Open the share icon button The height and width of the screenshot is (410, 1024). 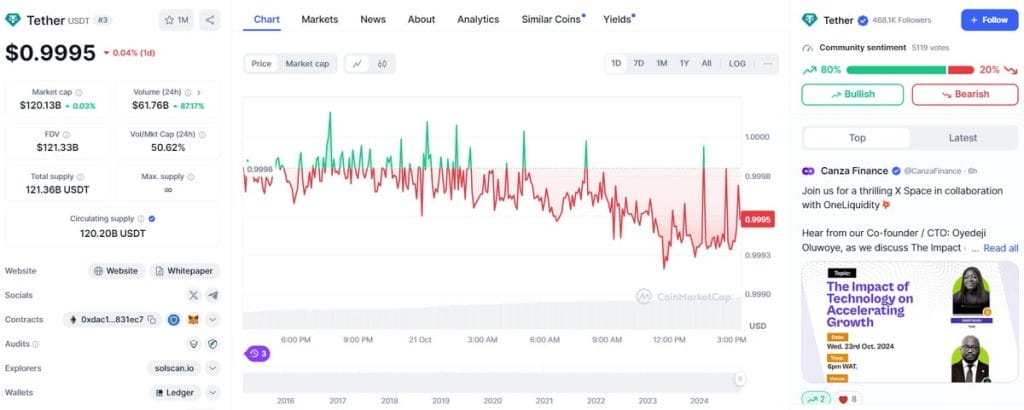pos(210,20)
